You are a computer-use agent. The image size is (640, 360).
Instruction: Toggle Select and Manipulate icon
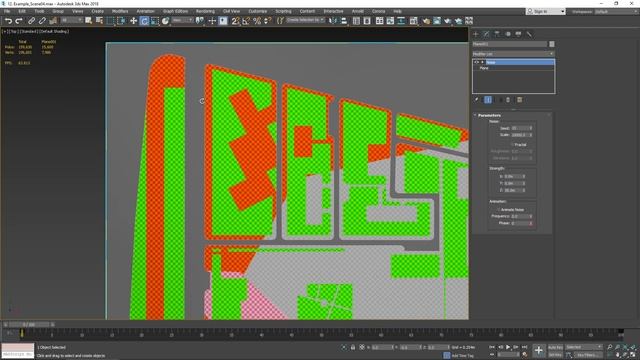click(212, 21)
